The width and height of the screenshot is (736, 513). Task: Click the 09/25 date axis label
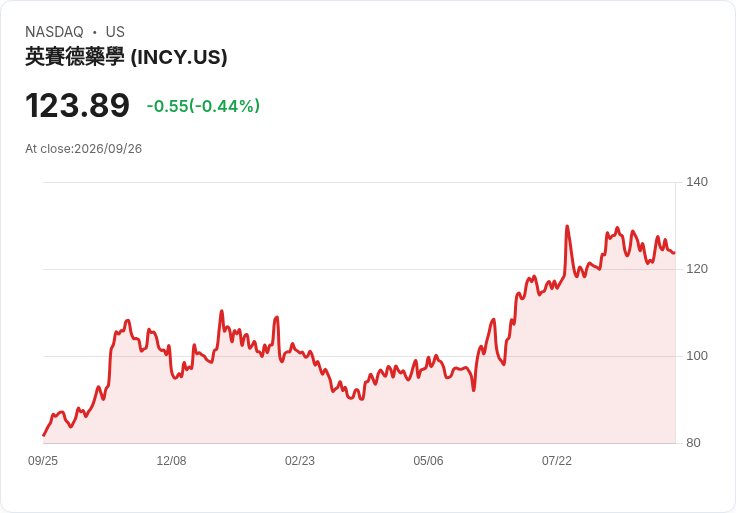pyautogui.click(x=43, y=461)
